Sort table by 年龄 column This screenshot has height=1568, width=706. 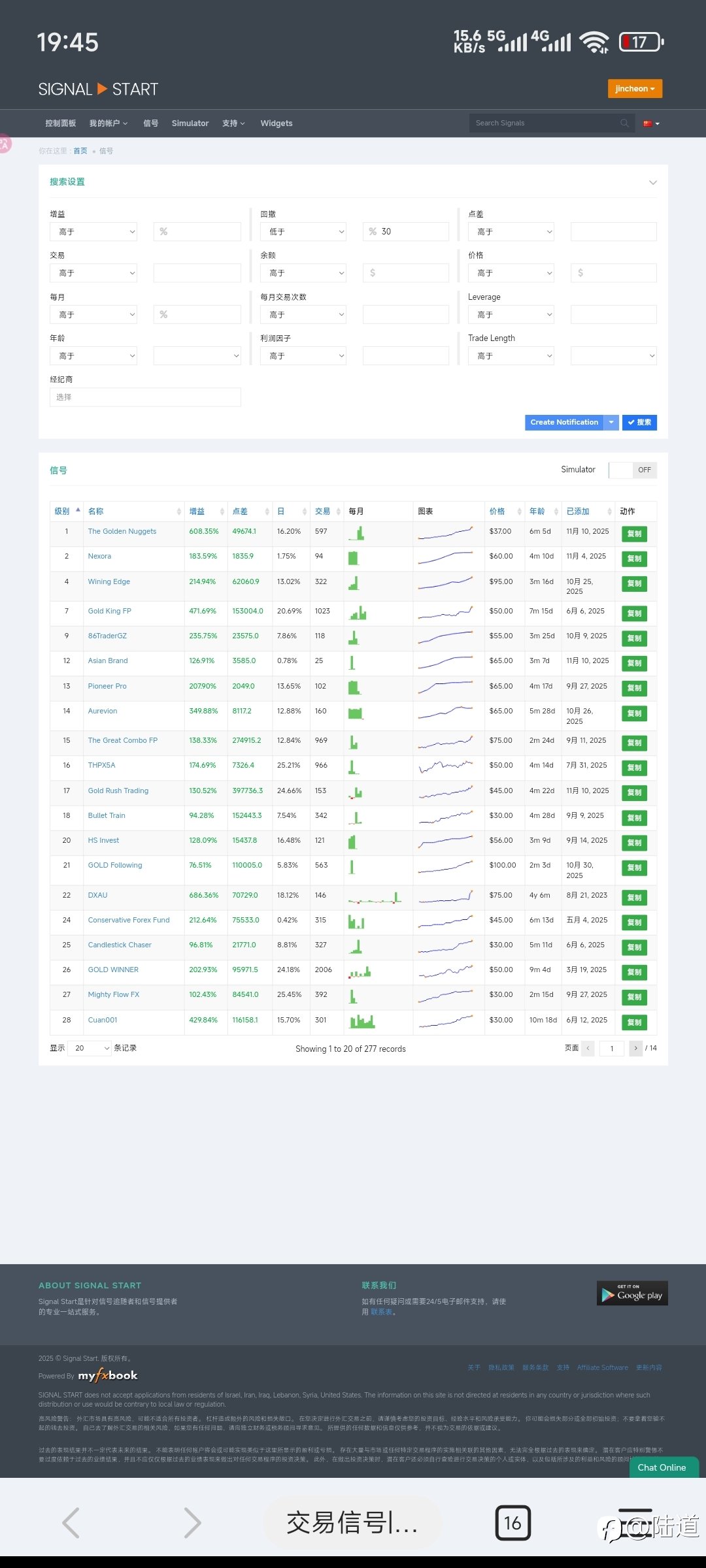[543, 511]
